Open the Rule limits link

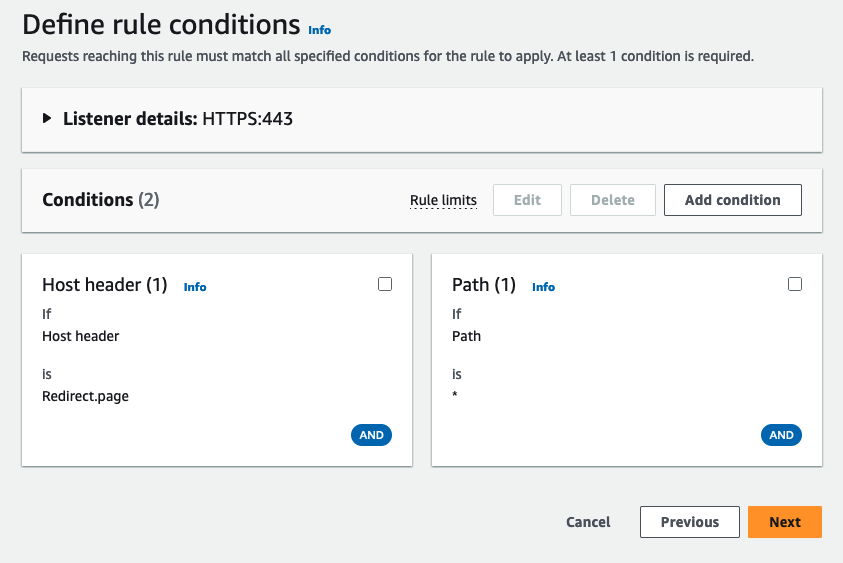443,200
